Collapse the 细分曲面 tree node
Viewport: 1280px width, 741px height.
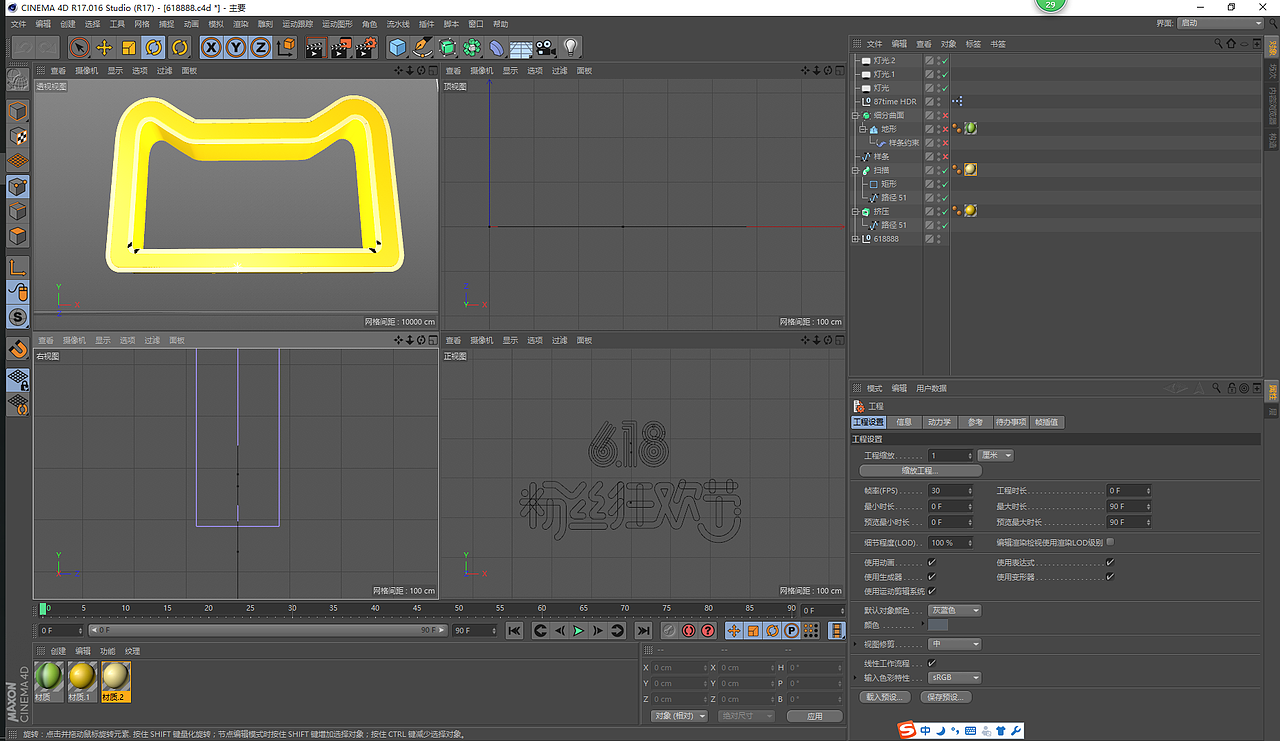tap(855, 116)
